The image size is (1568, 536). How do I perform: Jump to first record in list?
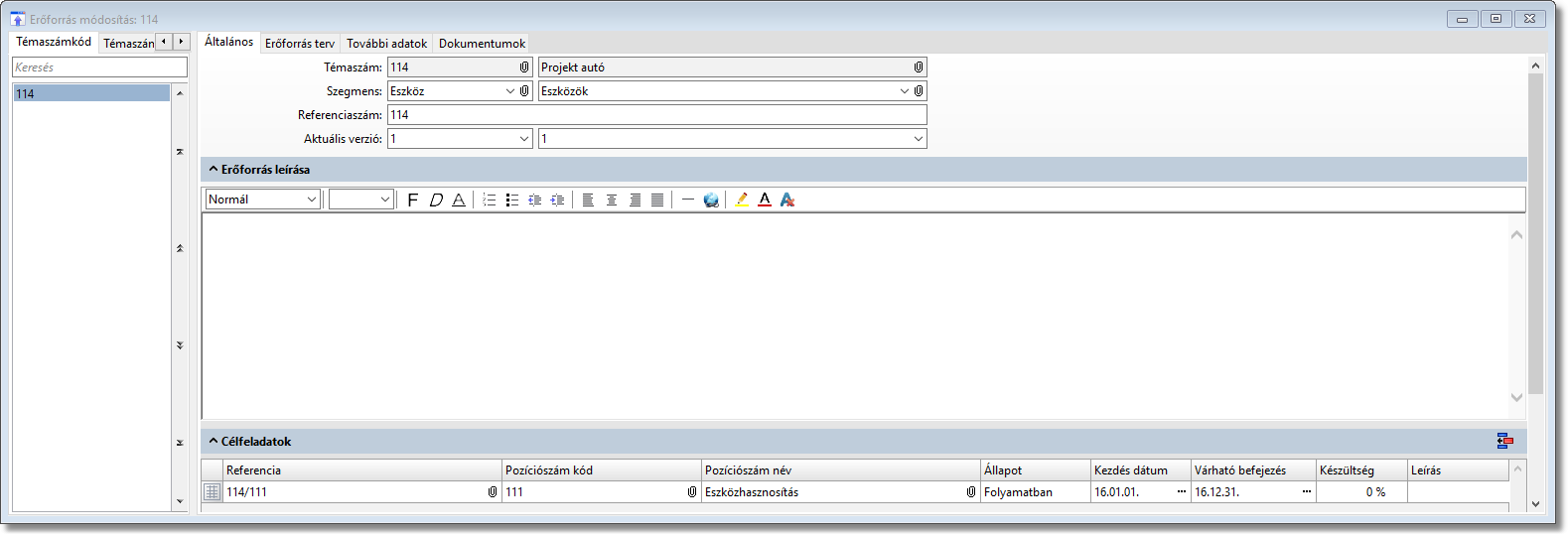[x=180, y=152]
